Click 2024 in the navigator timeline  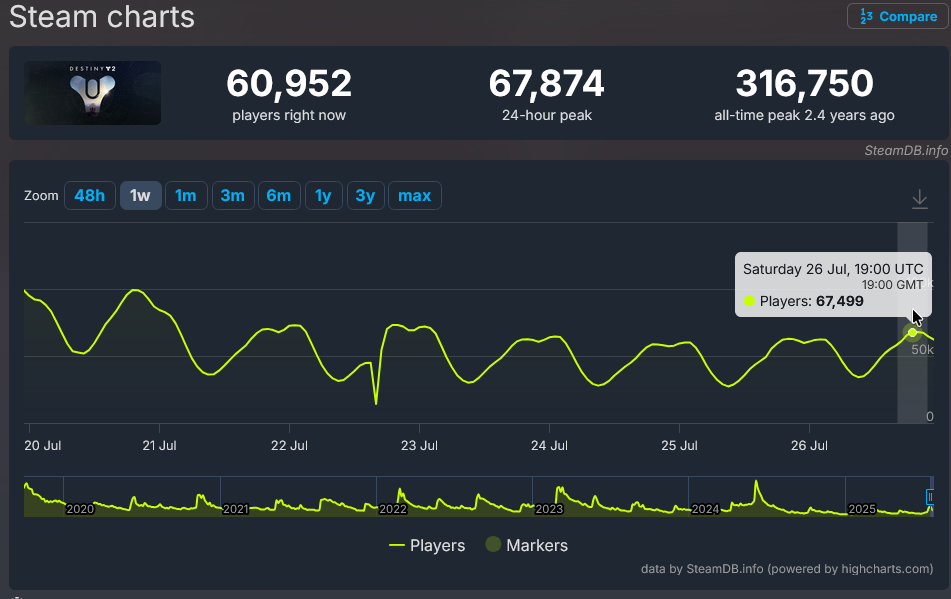[705, 509]
